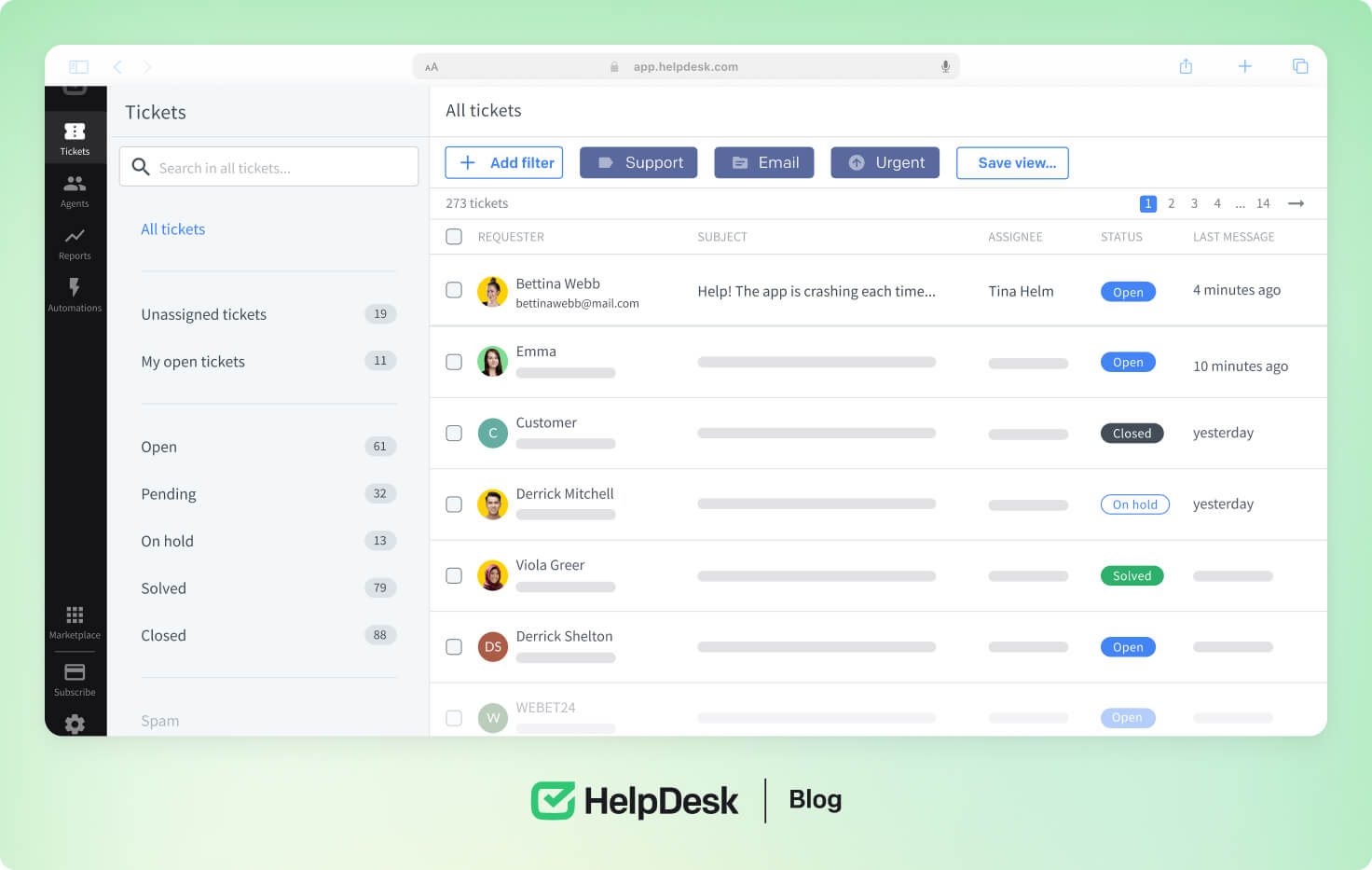Open the Agents section in sidebar
This screenshot has height=870, width=1372.
(x=75, y=190)
